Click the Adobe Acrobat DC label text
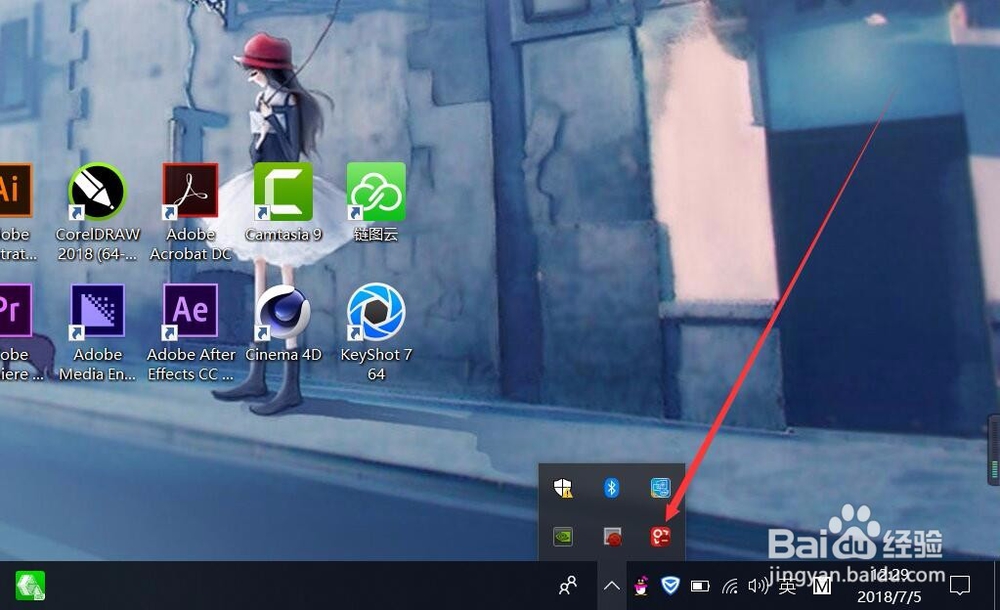This screenshot has height=610, width=1000. [x=190, y=244]
